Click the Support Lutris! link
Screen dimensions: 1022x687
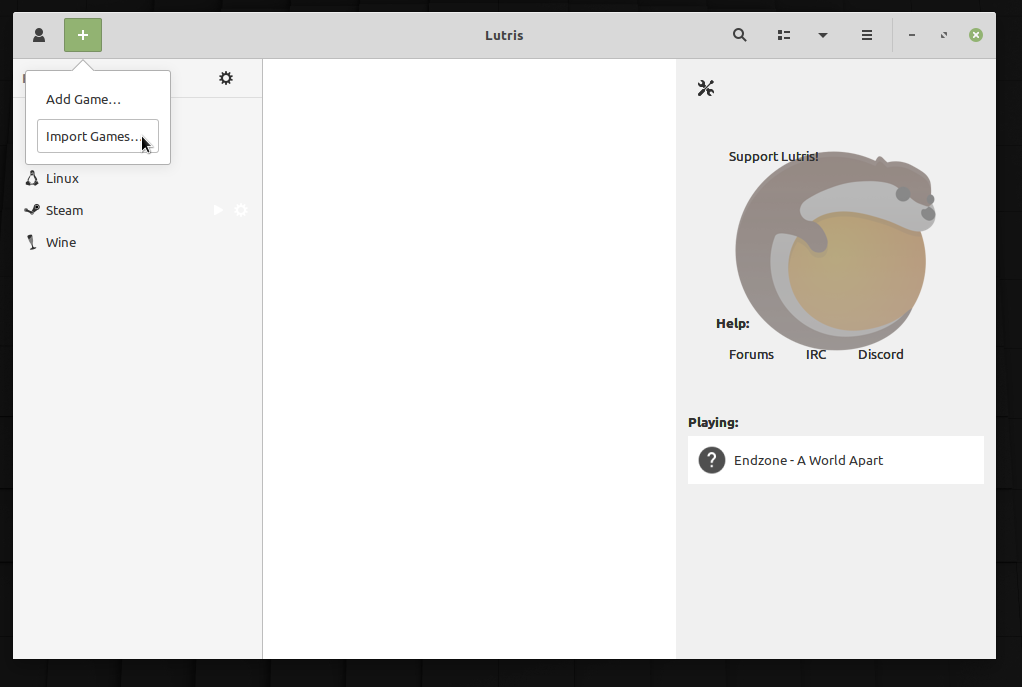[774, 156]
